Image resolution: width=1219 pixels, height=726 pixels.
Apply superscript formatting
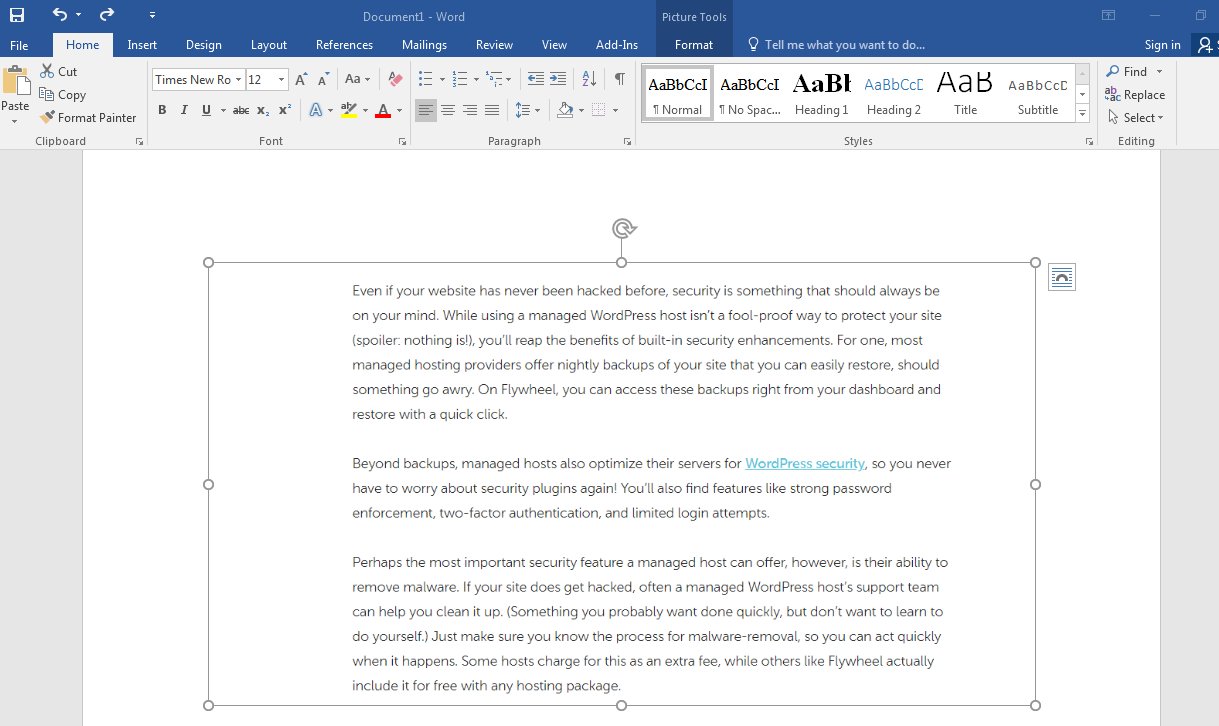pos(283,110)
